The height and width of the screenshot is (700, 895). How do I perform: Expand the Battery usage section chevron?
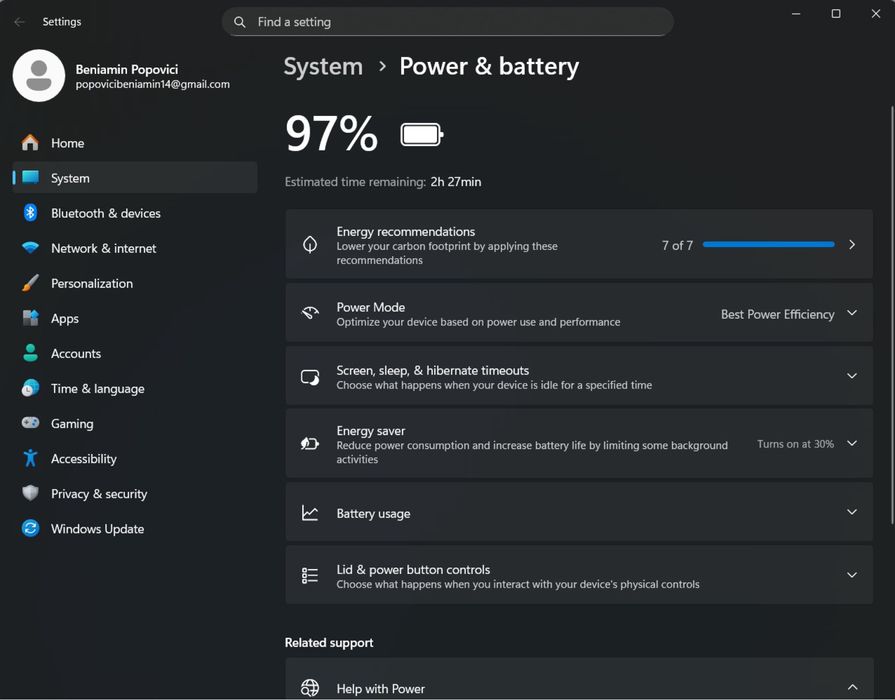point(852,512)
